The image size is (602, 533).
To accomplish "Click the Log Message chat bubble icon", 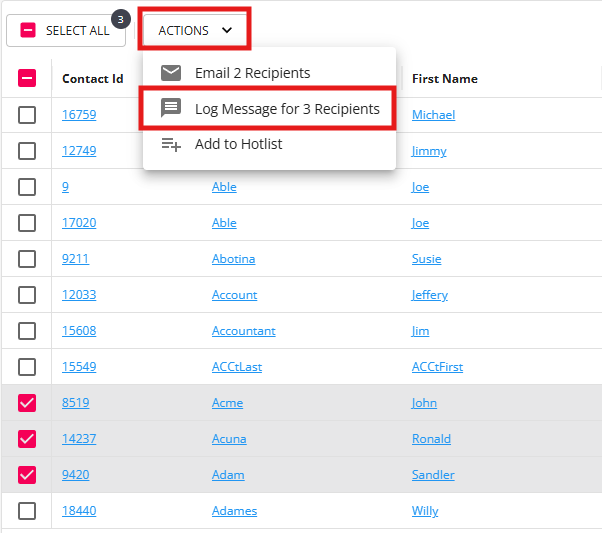I will (171, 108).
